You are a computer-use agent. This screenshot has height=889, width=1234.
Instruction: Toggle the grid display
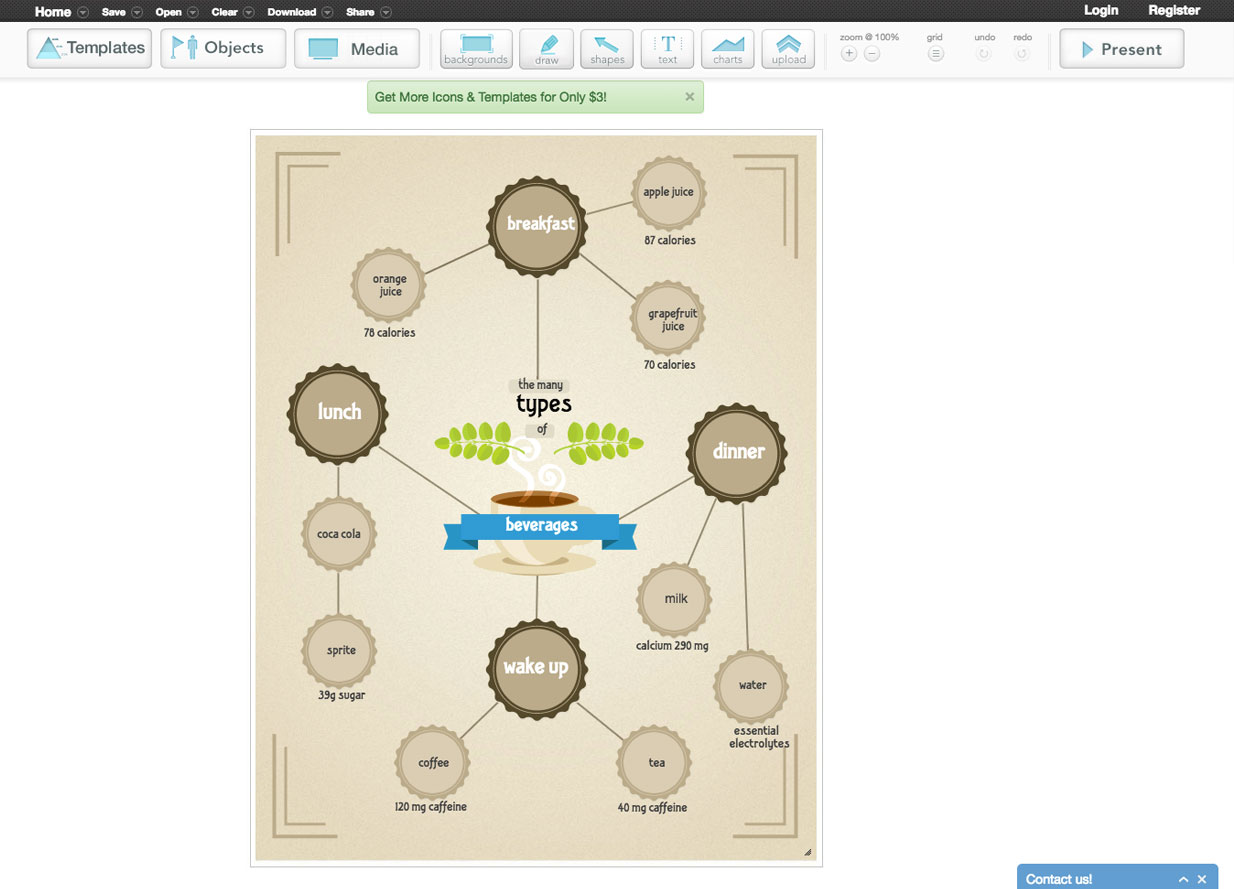(935, 54)
